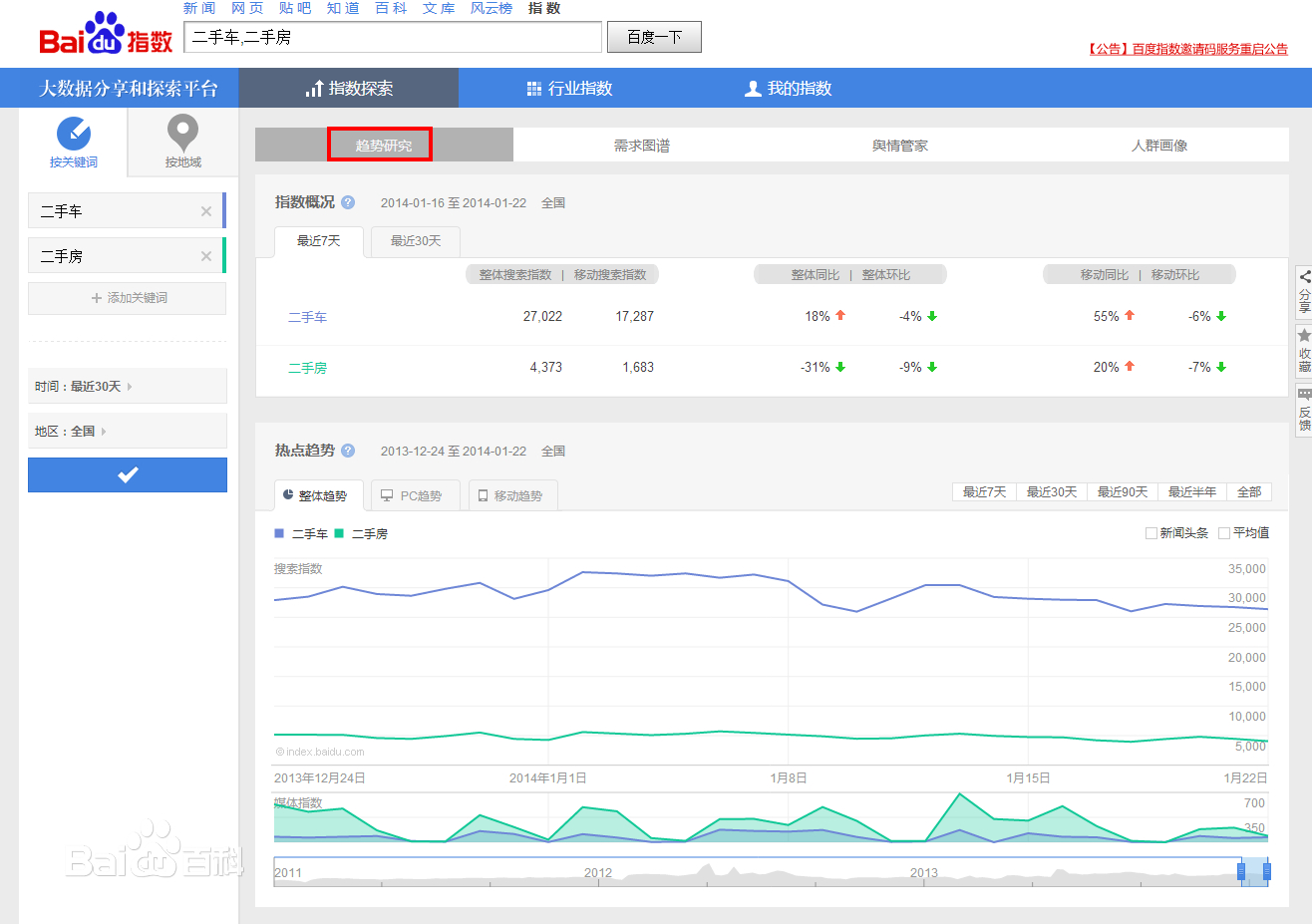Screen dimensions: 1312x924
Task: Open the 公告 announcement link
Action: pyautogui.click(x=1186, y=49)
